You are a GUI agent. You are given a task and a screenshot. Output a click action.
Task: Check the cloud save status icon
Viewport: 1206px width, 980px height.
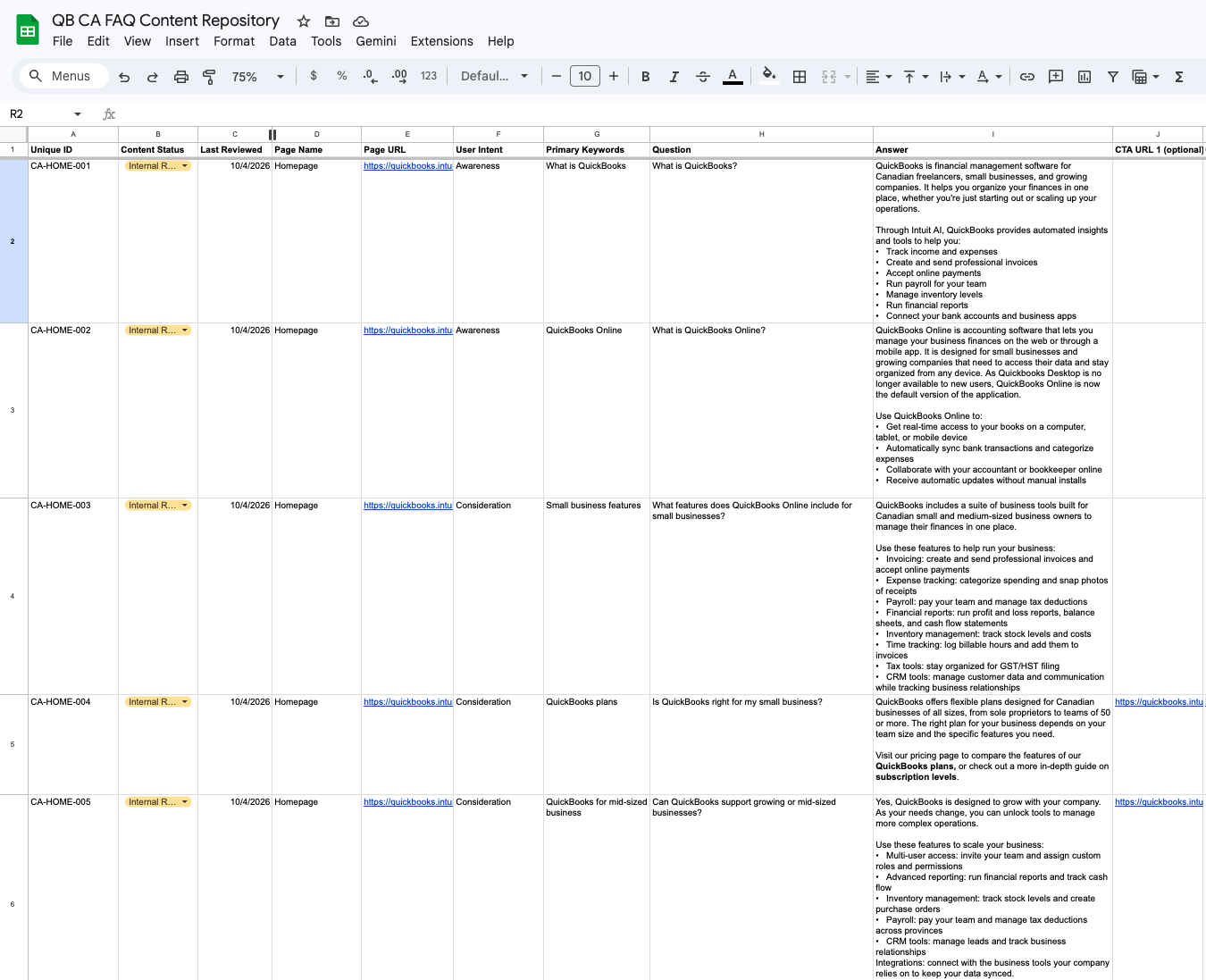[361, 21]
